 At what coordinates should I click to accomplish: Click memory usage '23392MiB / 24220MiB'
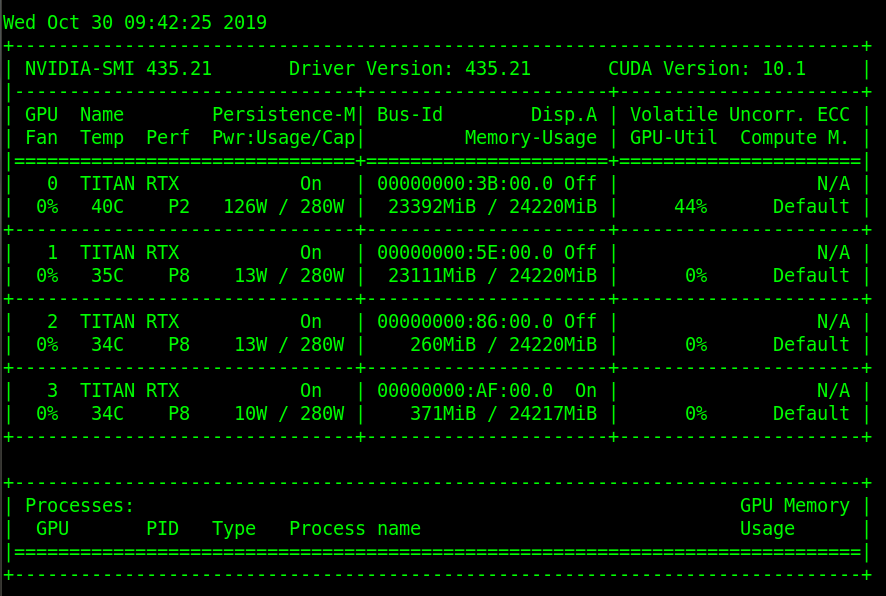[492, 207]
